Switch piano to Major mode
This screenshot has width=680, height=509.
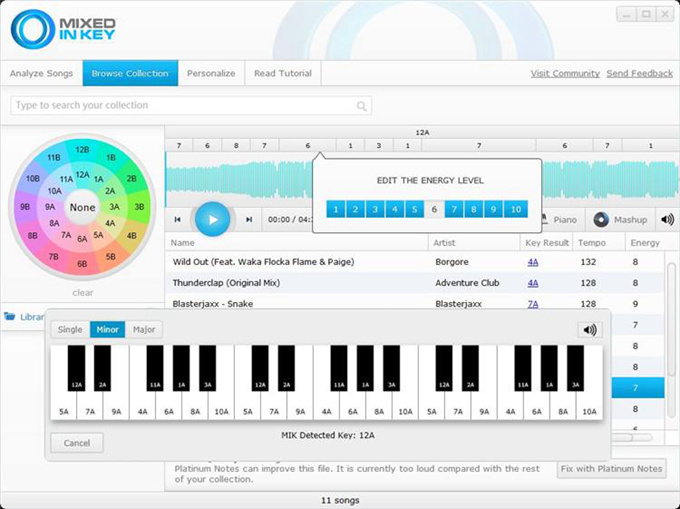(144, 330)
